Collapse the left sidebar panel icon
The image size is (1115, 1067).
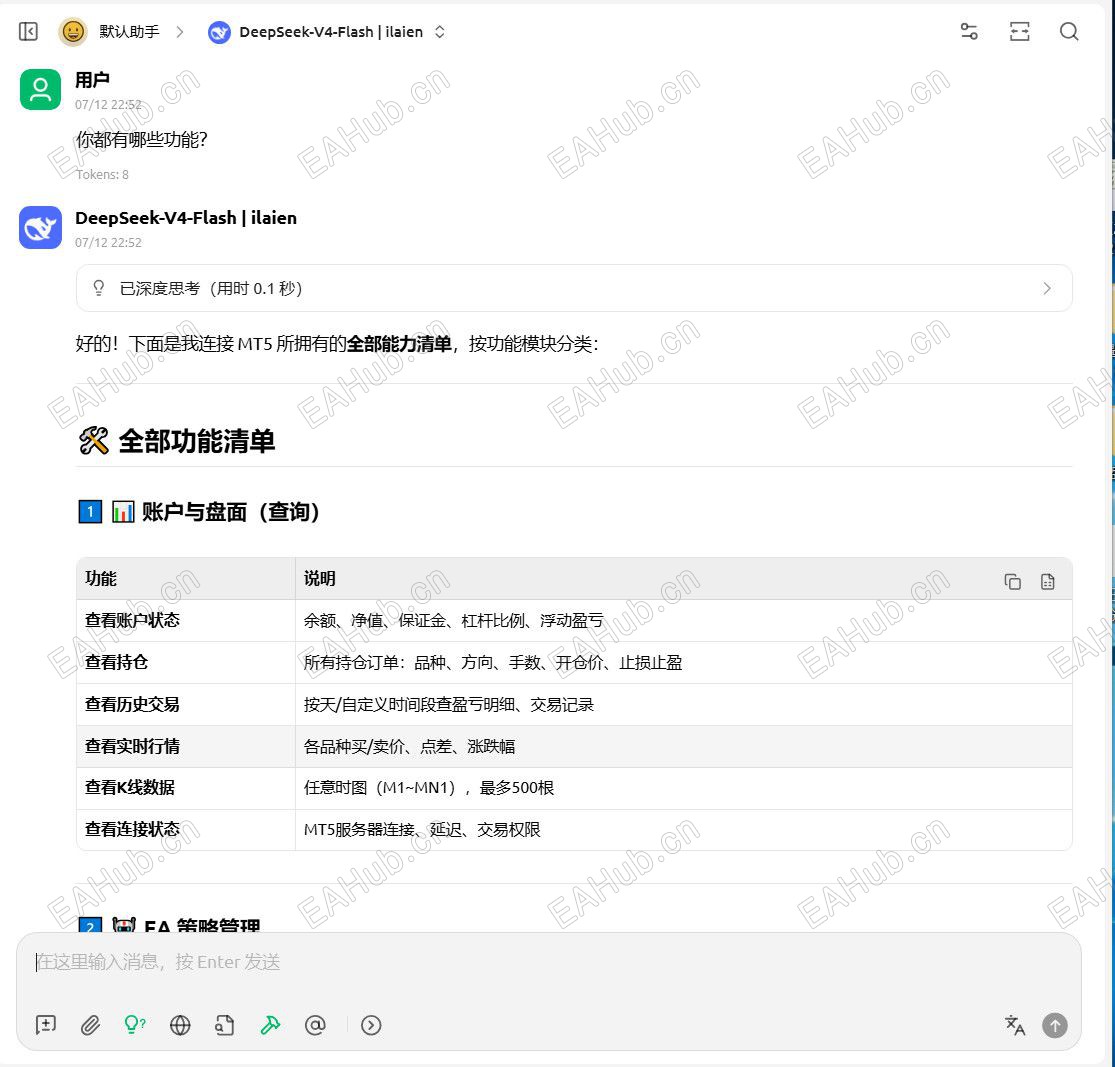point(28,31)
